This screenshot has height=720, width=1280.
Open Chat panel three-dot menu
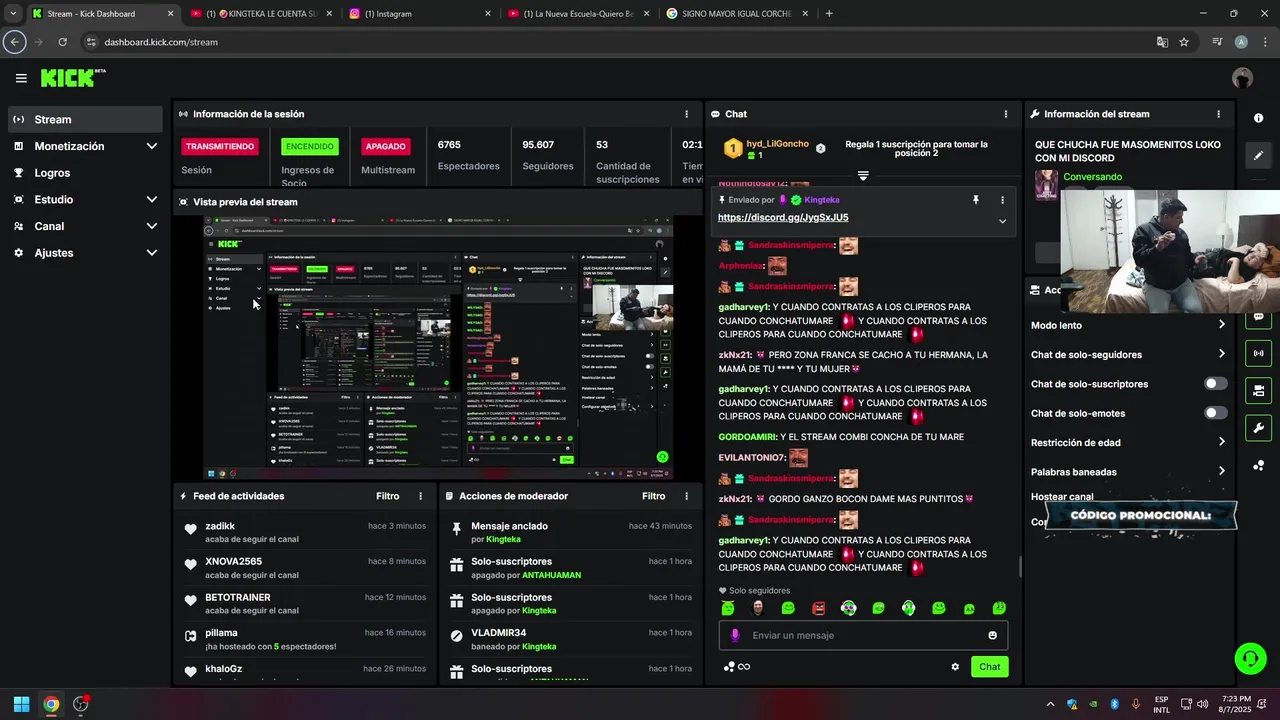coord(1006,114)
